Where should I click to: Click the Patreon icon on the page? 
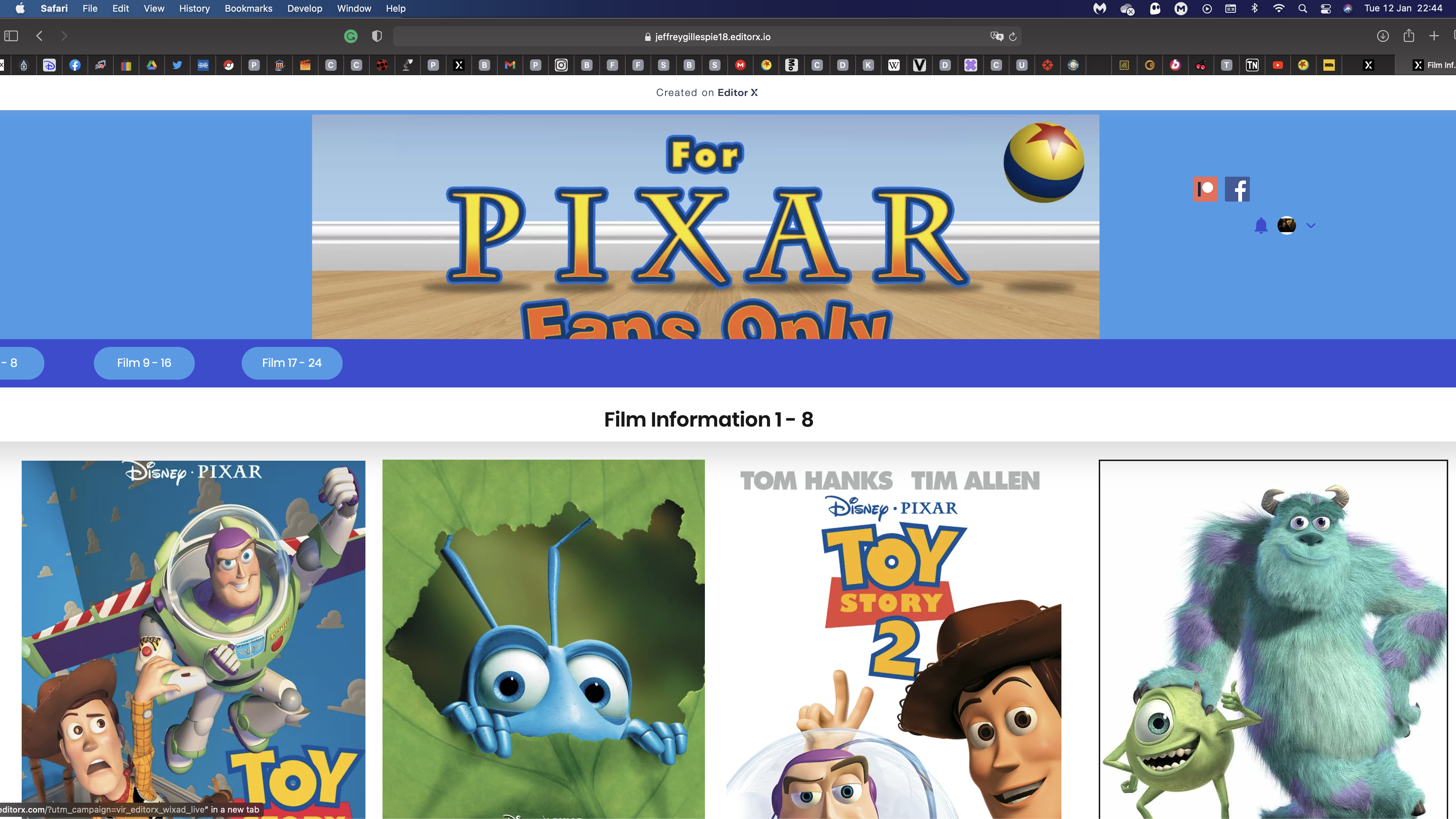tap(1205, 189)
